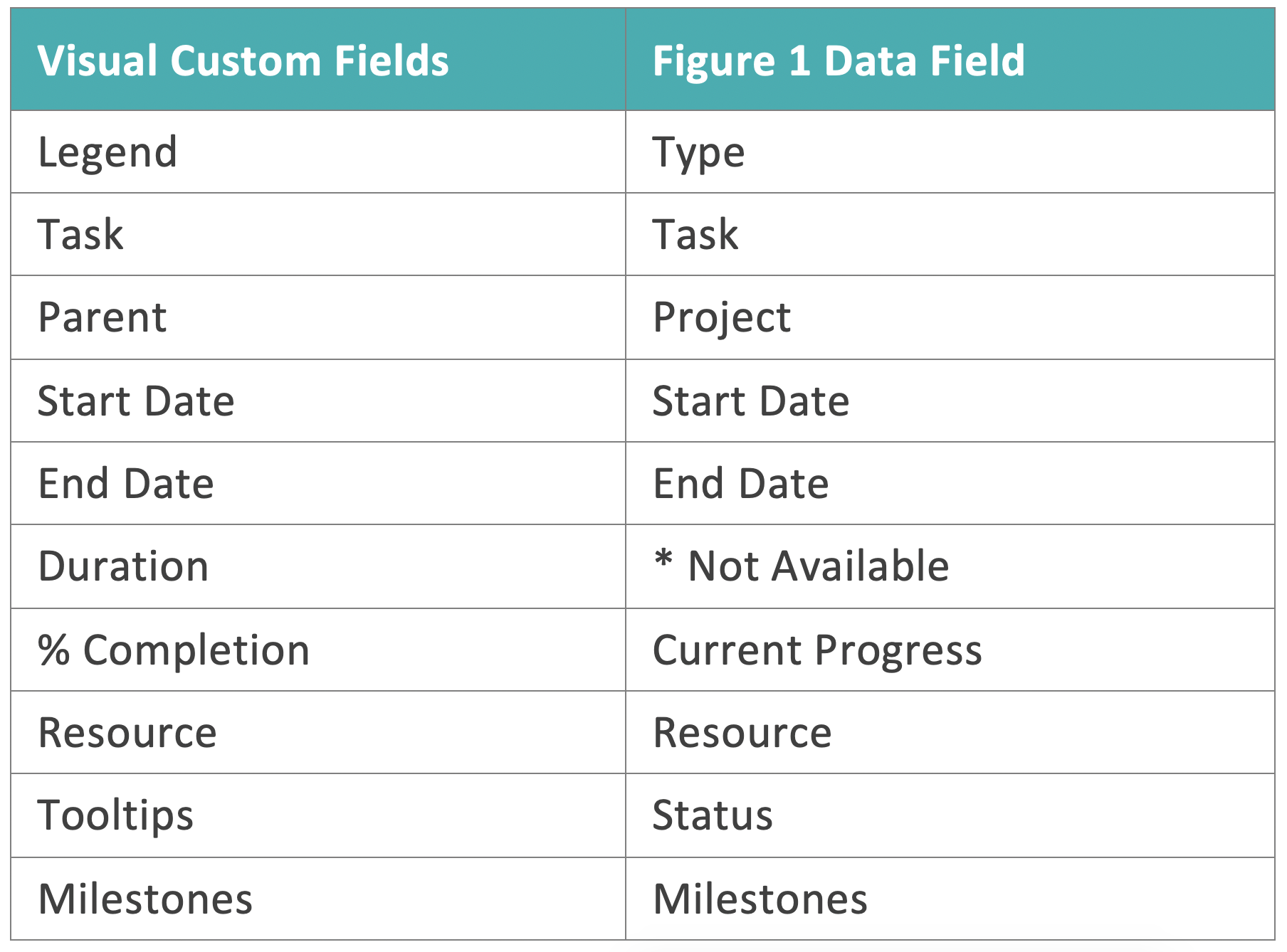Select the "Tooltips" cell

click(115, 815)
